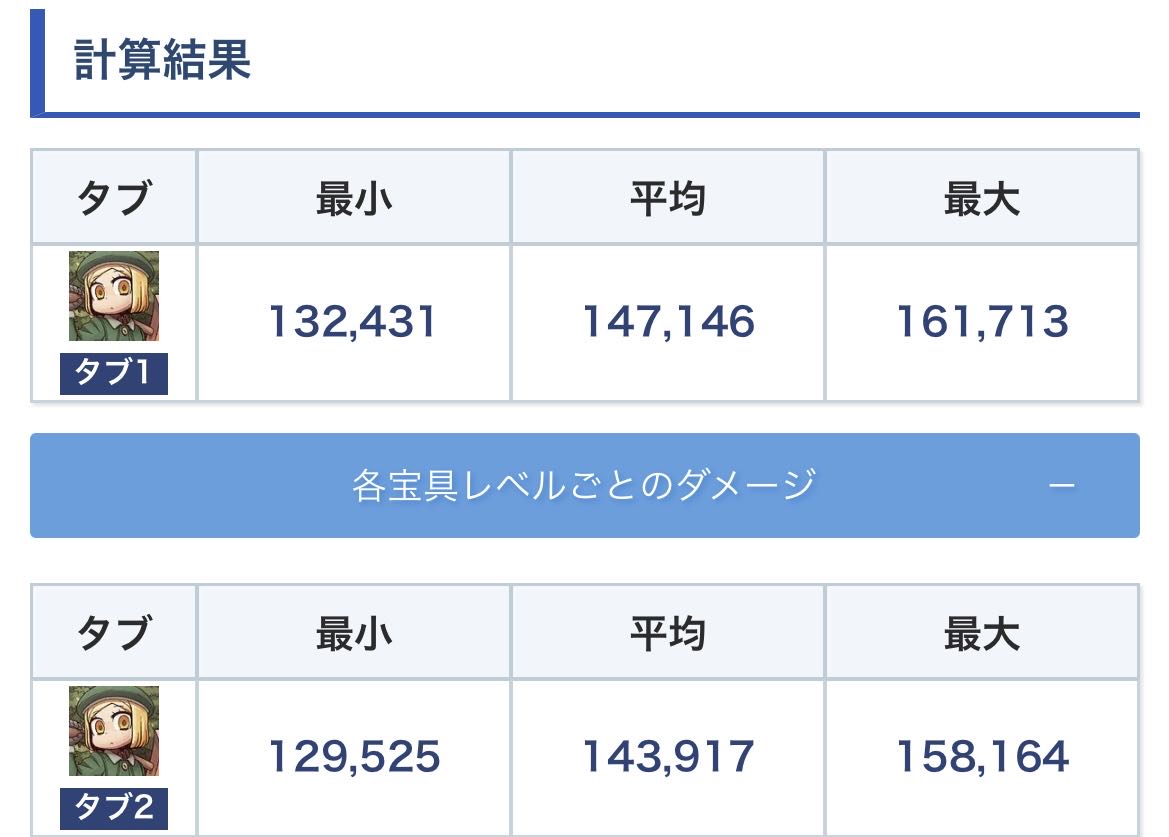Click Tab 2 minimum value 129,525
The height and width of the screenshot is (837, 1169).
click(353, 757)
